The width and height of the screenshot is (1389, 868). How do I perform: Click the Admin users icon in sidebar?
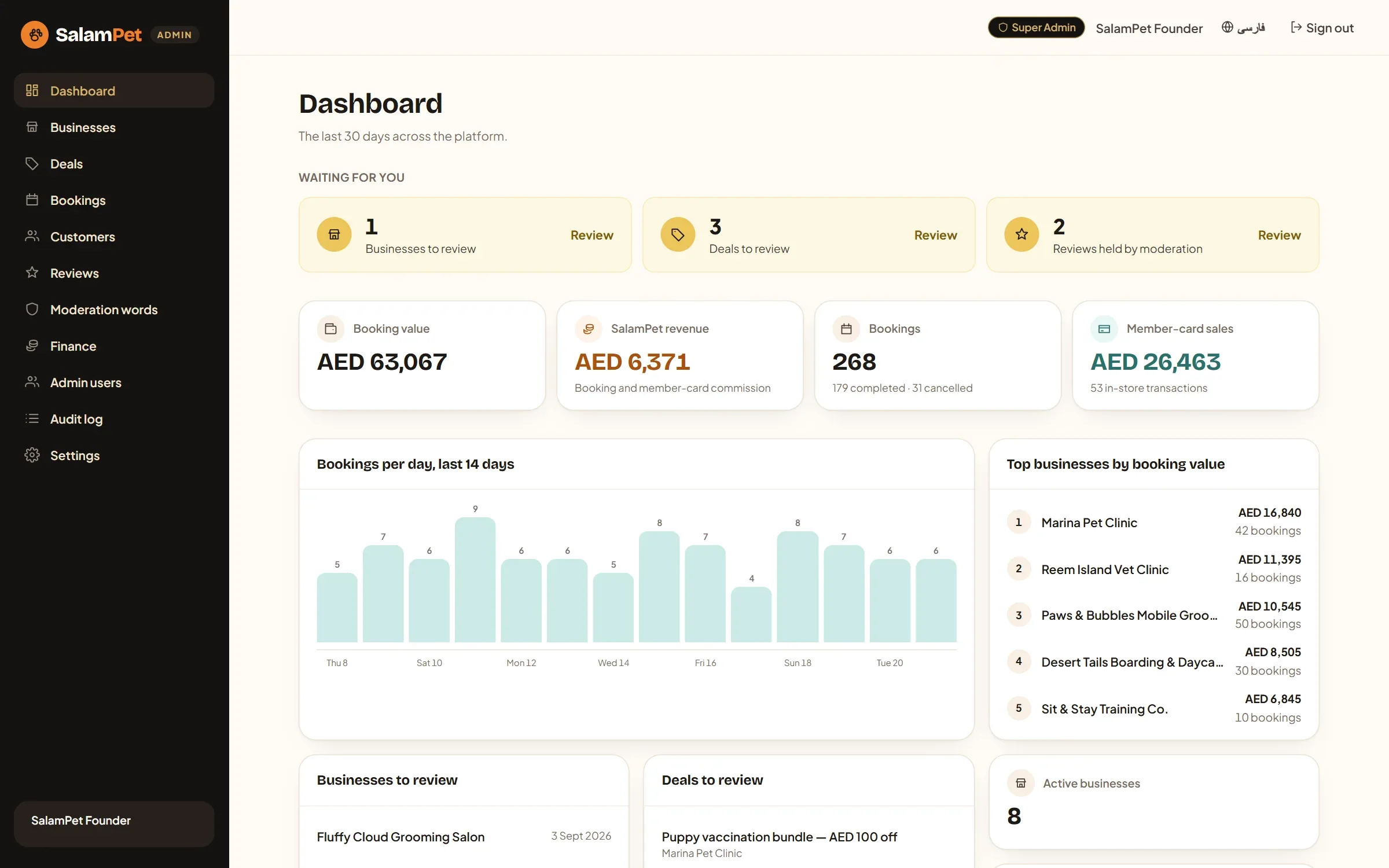[x=32, y=382]
